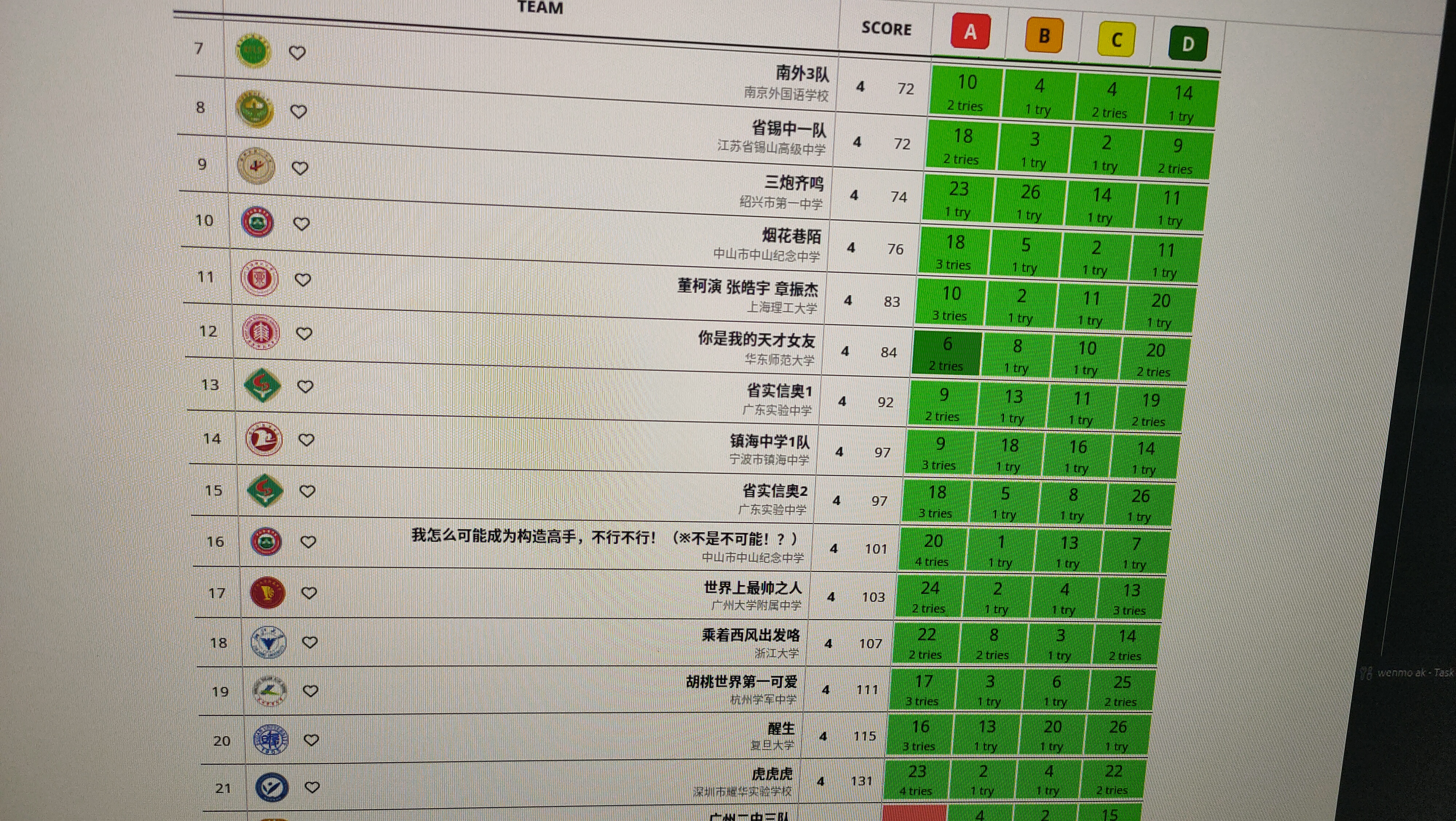Click the dark red logo at rank 17
1456x821 pixels.
pos(267,593)
